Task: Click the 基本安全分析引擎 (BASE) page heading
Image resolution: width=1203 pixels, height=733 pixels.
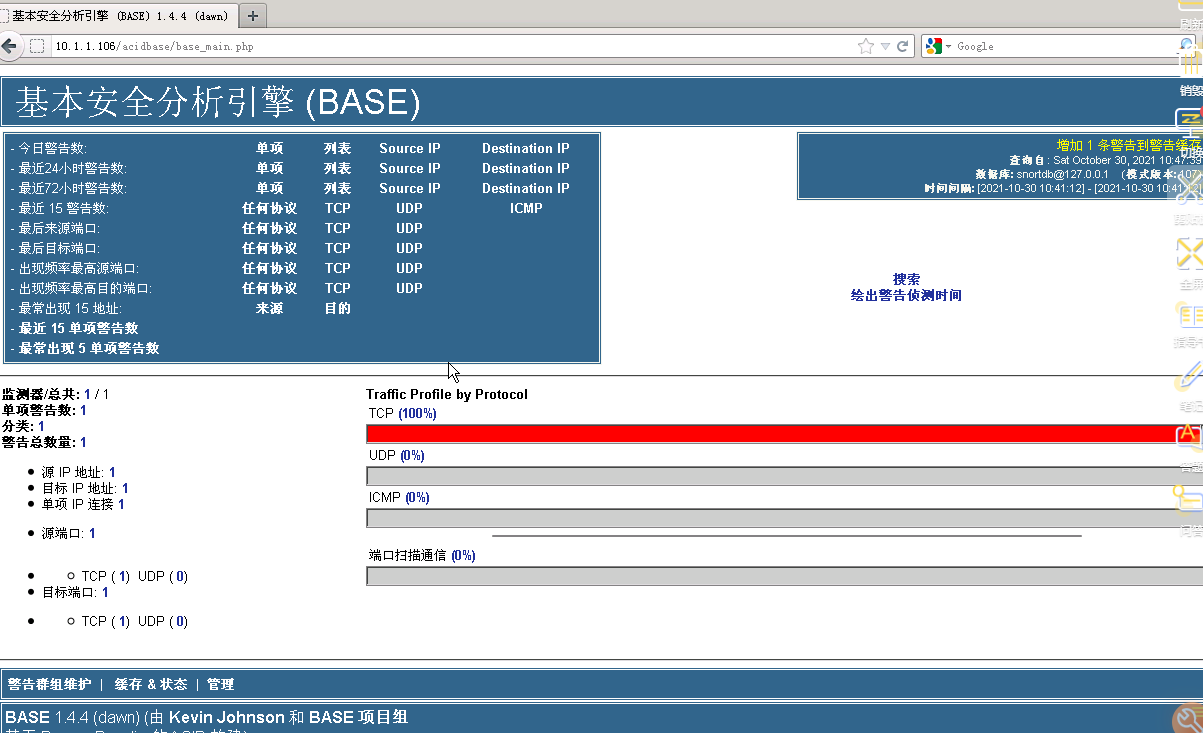Action: (x=218, y=102)
